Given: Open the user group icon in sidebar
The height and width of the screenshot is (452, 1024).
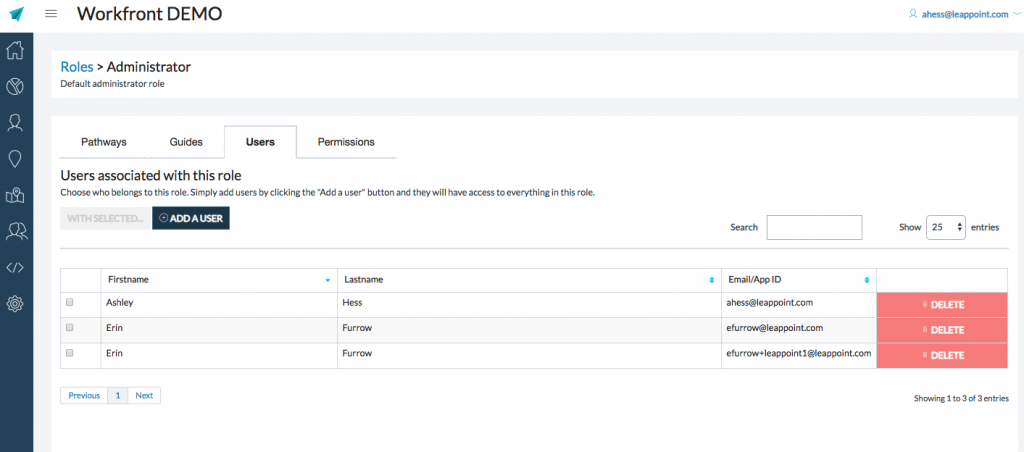Looking at the screenshot, I should (x=15, y=231).
